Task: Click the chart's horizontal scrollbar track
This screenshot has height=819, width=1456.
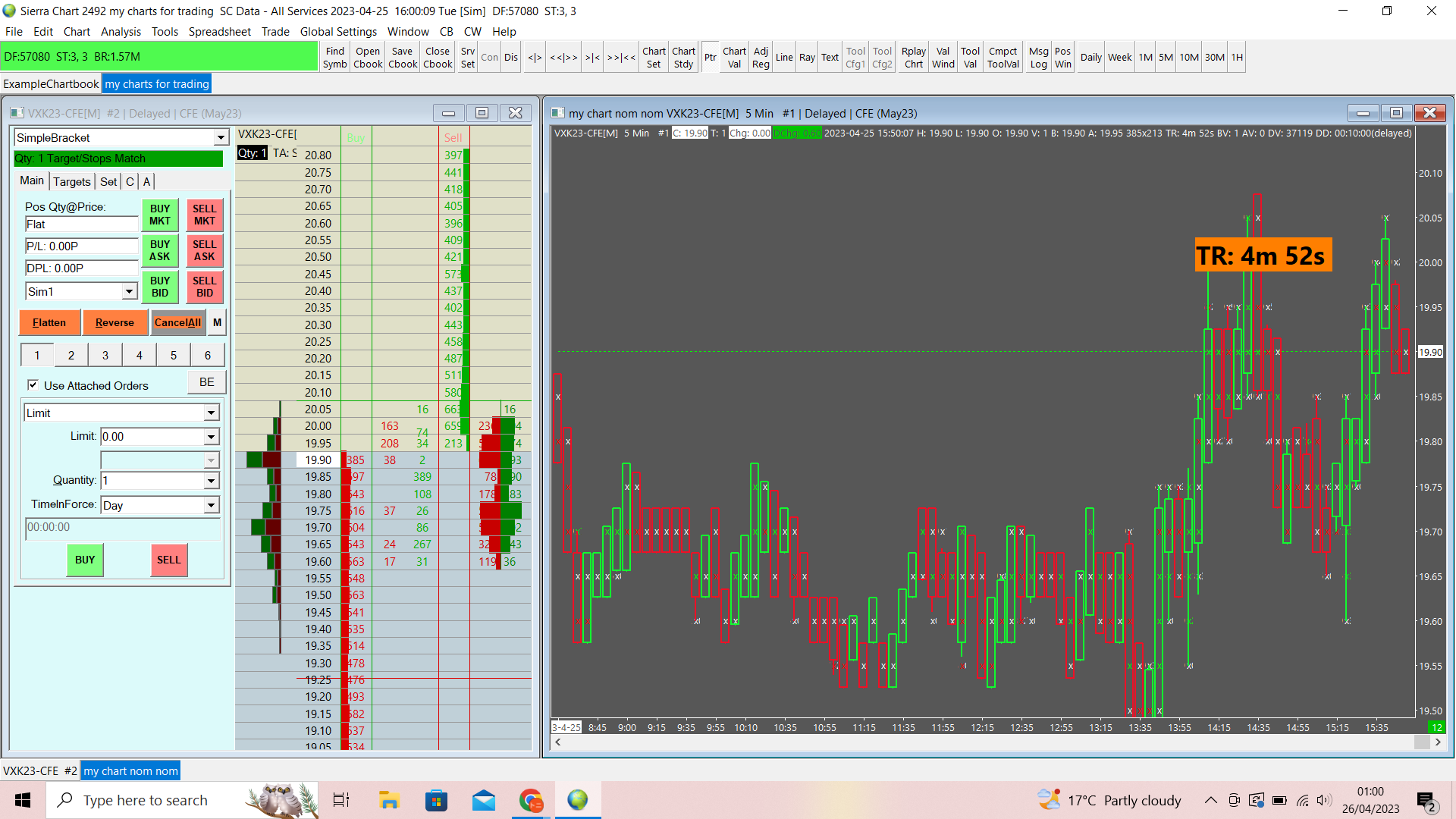Action: [986, 742]
